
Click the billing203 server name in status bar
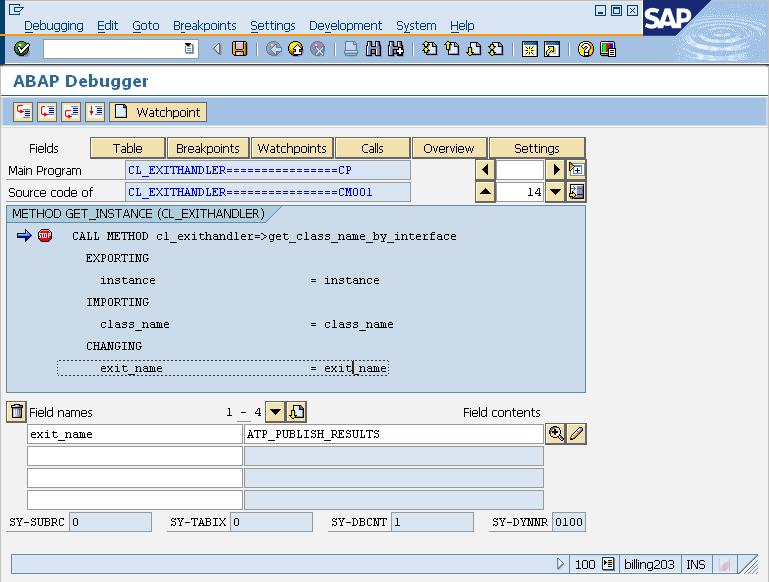(649, 564)
